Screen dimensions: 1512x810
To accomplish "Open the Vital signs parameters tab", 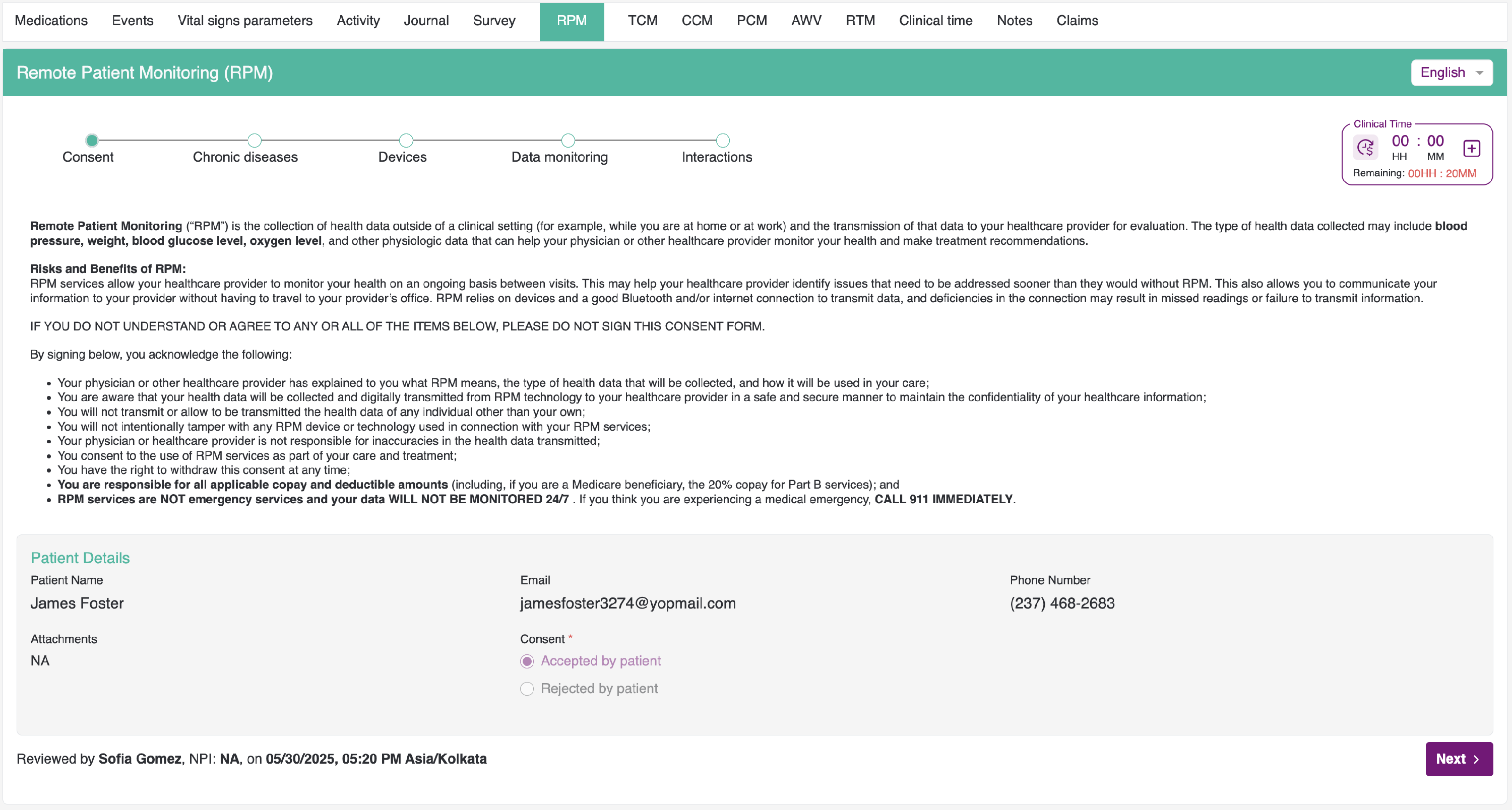I will click(x=245, y=21).
